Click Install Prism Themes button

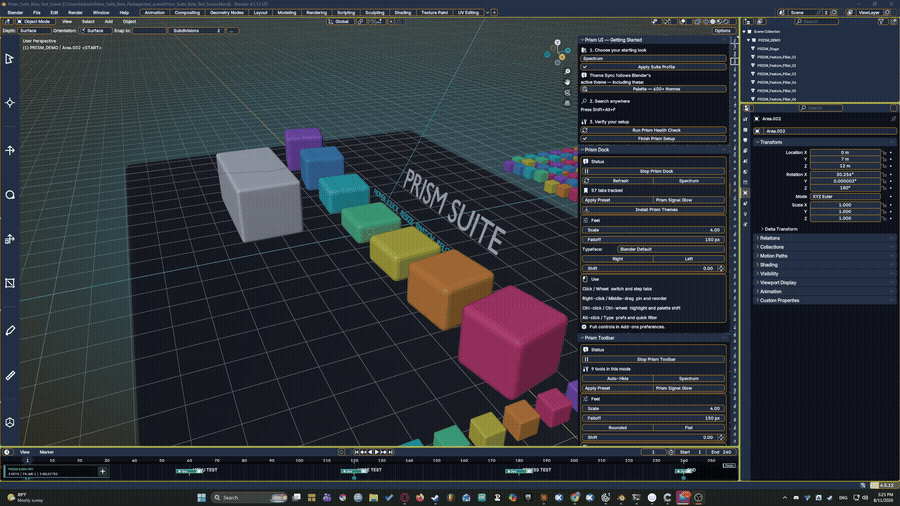[654, 210]
